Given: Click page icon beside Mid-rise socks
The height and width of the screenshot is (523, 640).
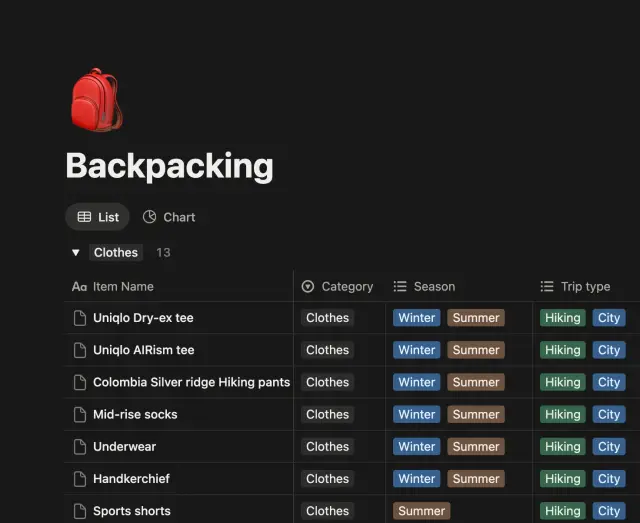Looking at the screenshot, I should [x=80, y=414].
